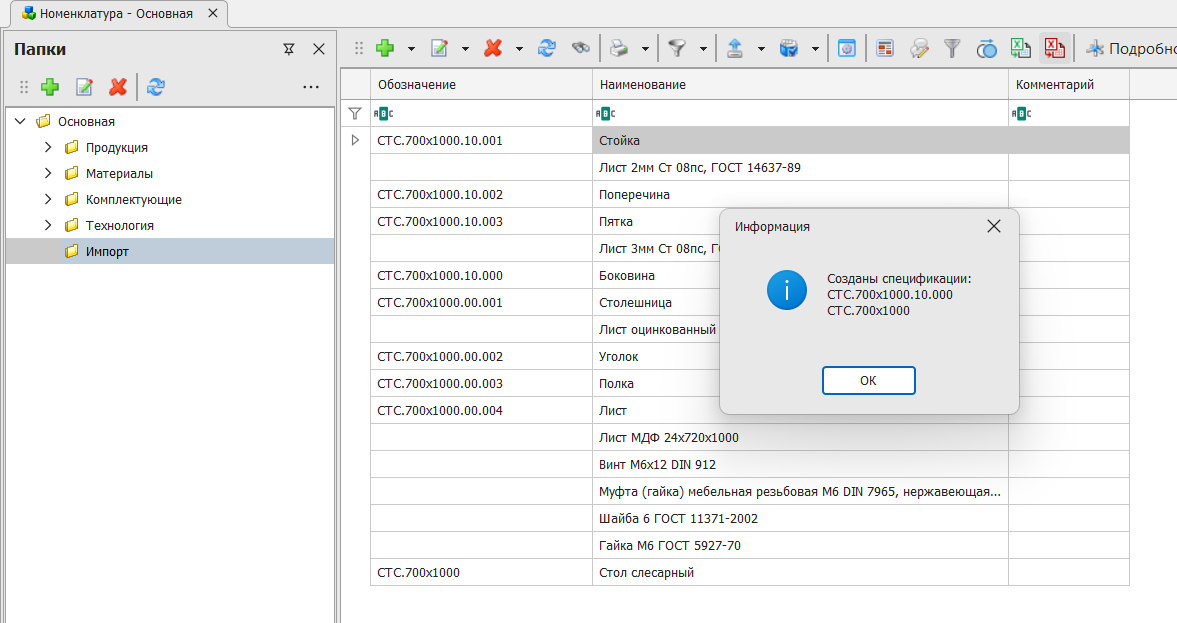Click the green Excel icon in main toolbar
The height and width of the screenshot is (623, 1177).
point(1020,48)
